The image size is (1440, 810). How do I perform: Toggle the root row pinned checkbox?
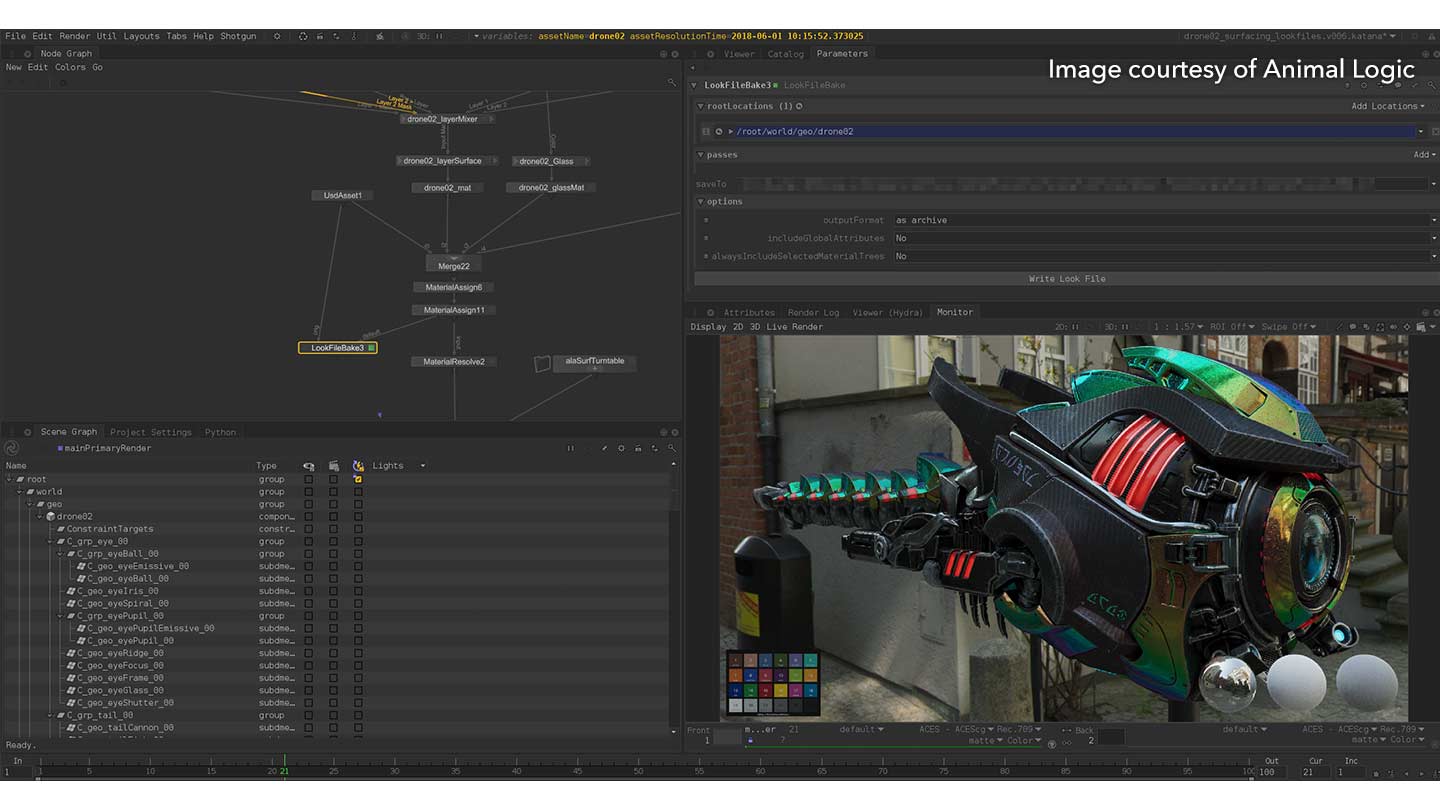[358, 479]
